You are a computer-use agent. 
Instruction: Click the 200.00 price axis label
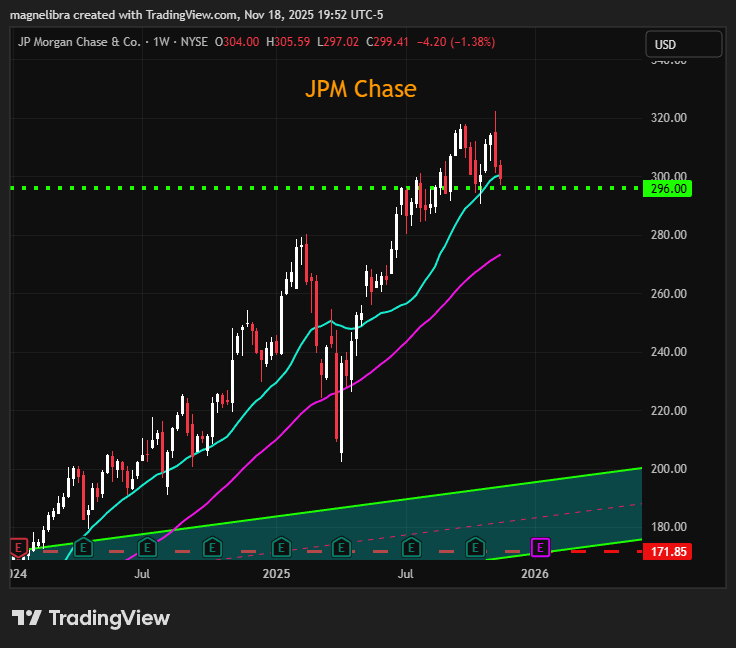point(668,469)
